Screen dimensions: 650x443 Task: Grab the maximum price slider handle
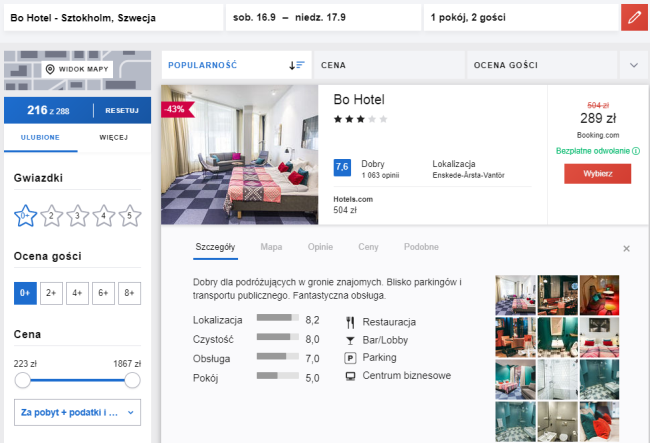(132, 380)
